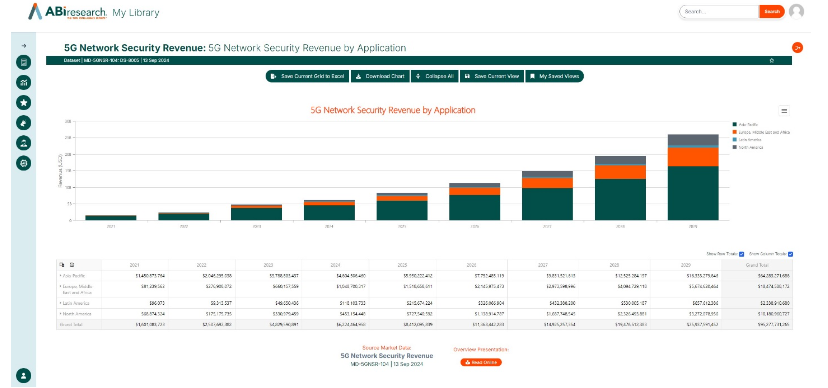Click the Download Chart button

point(380,77)
